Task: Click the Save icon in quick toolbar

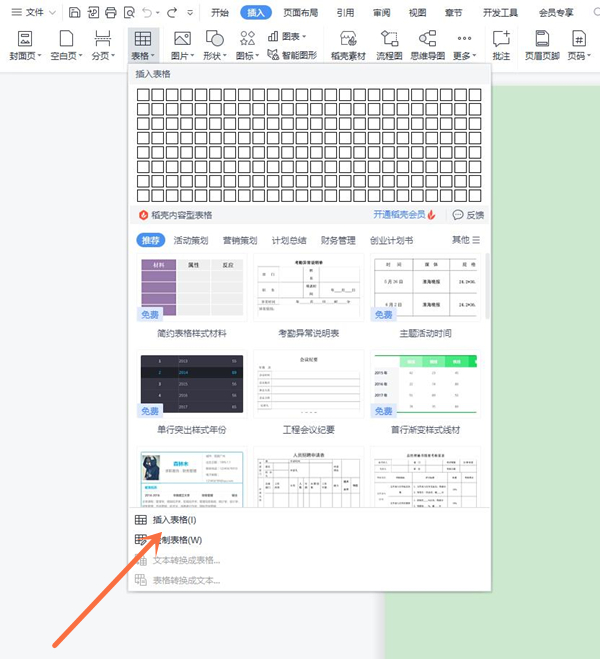Action: click(x=74, y=13)
